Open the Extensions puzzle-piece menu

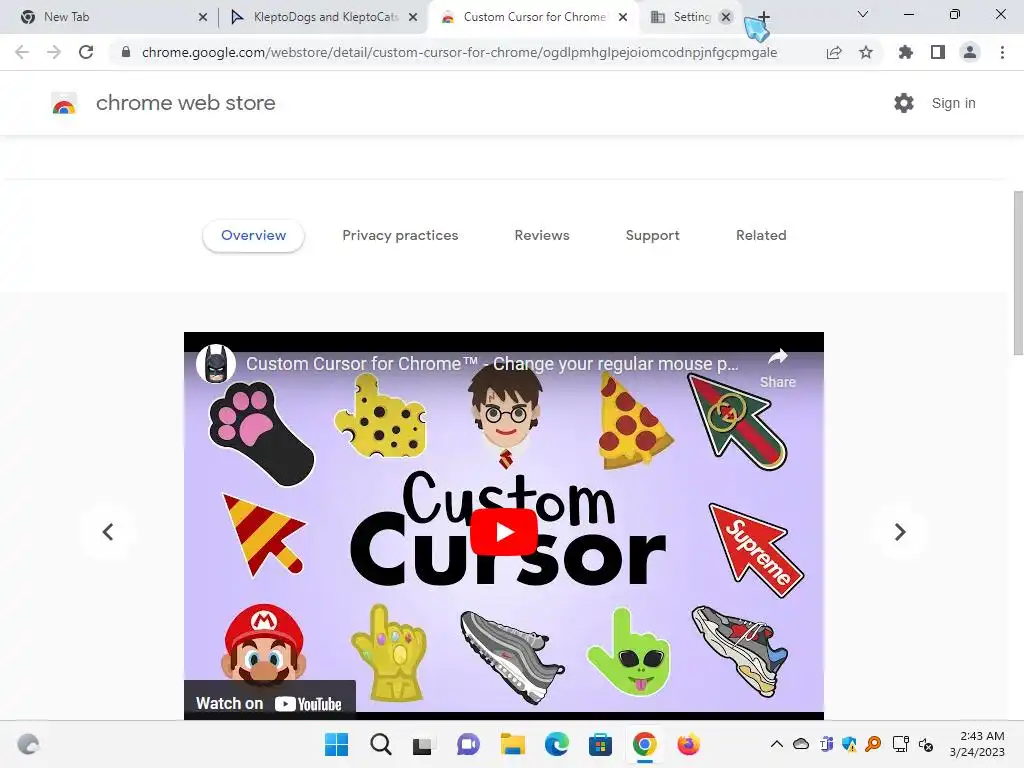coord(906,52)
